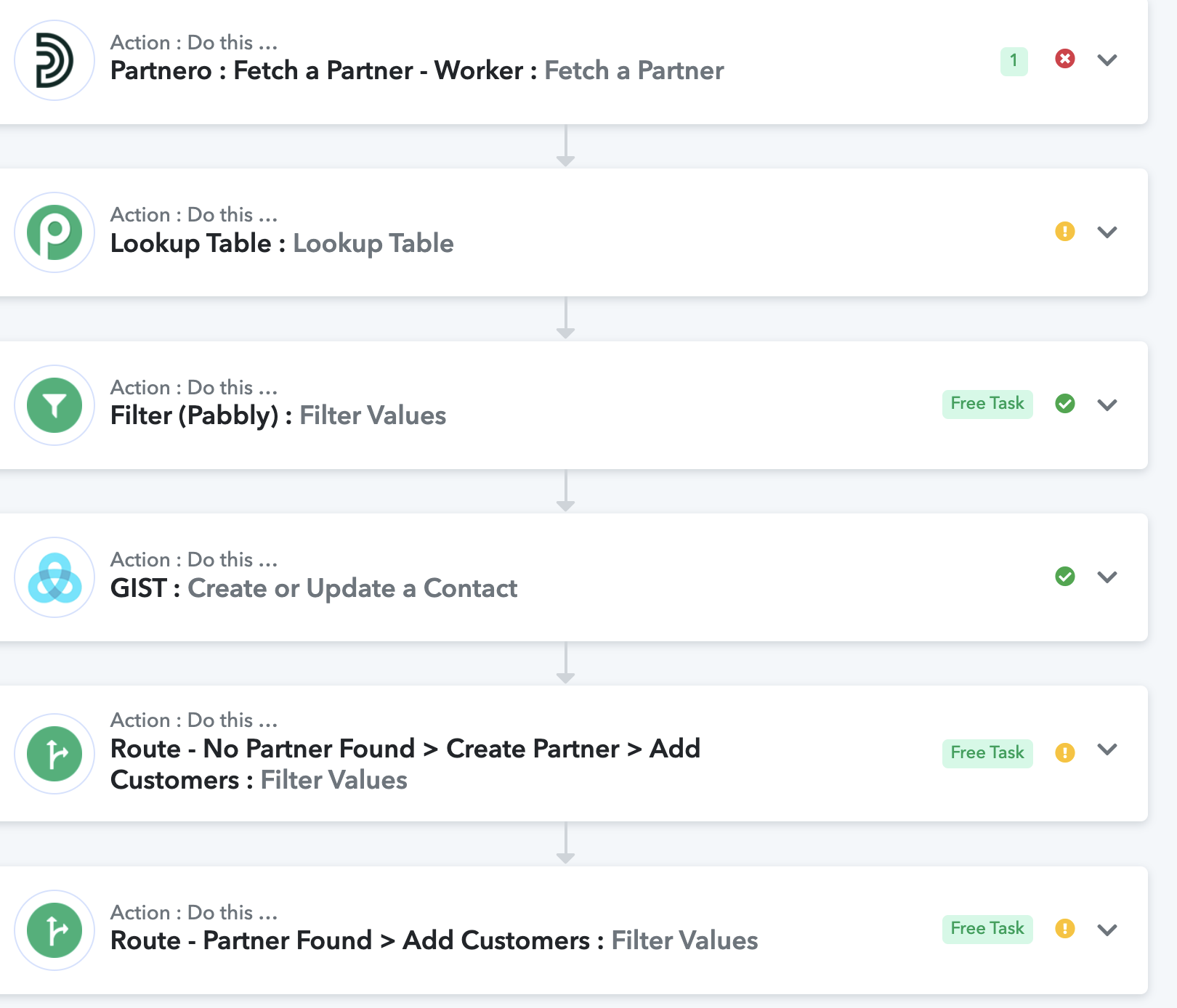
Task: Click Free Task badge on No Partner Found route
Action: coord(987,753)
